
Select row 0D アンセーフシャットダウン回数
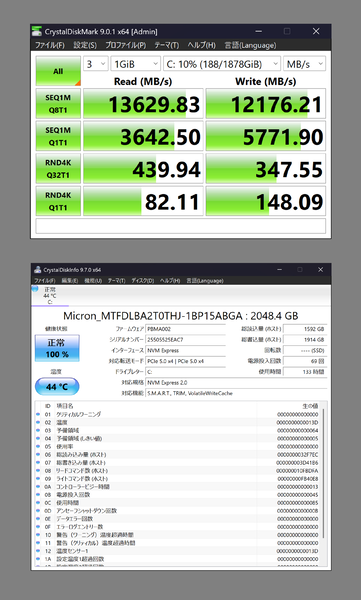pyautogui.click(x=178, y=510)
